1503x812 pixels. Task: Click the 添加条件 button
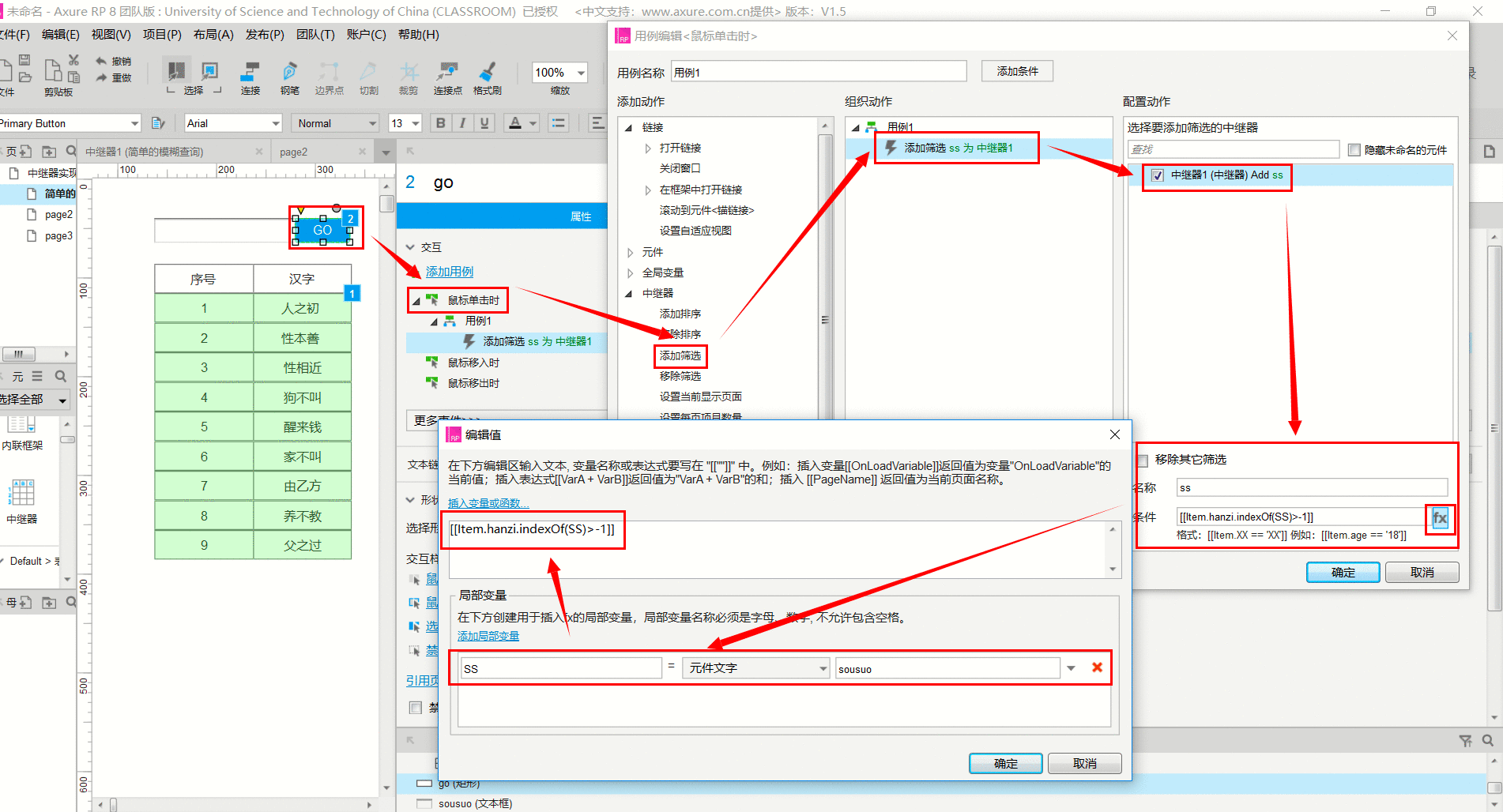1018,71
